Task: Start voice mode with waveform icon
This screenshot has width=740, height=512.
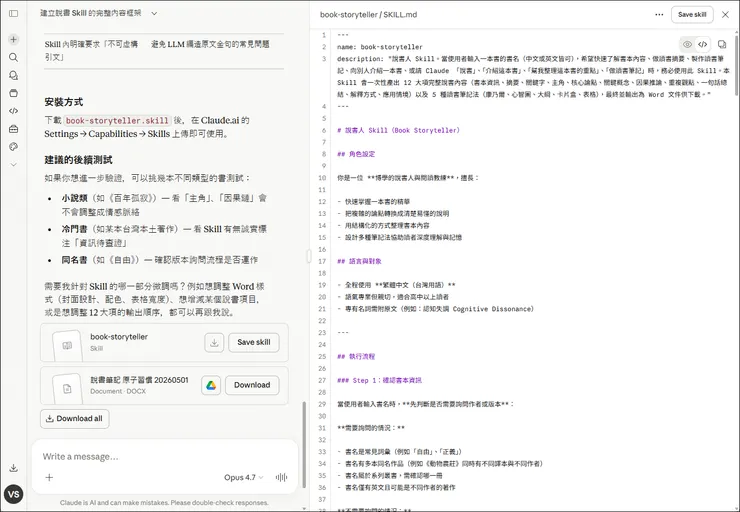Action: [x=281, y=477]
